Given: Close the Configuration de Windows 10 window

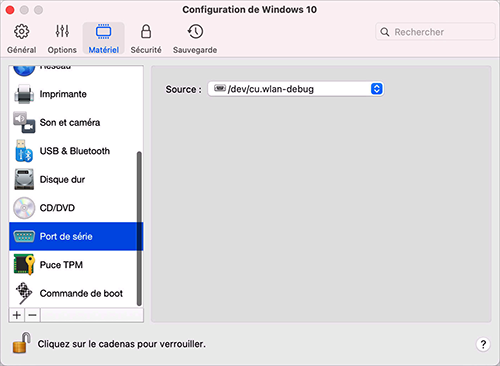Looking at the screenshot, I should click(10, 10).
